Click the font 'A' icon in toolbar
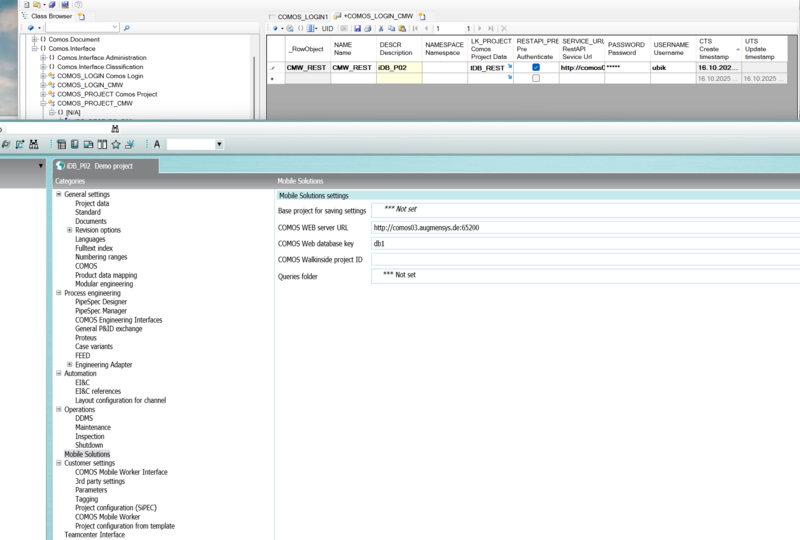800x540 pixels. [x=157, y=145]
